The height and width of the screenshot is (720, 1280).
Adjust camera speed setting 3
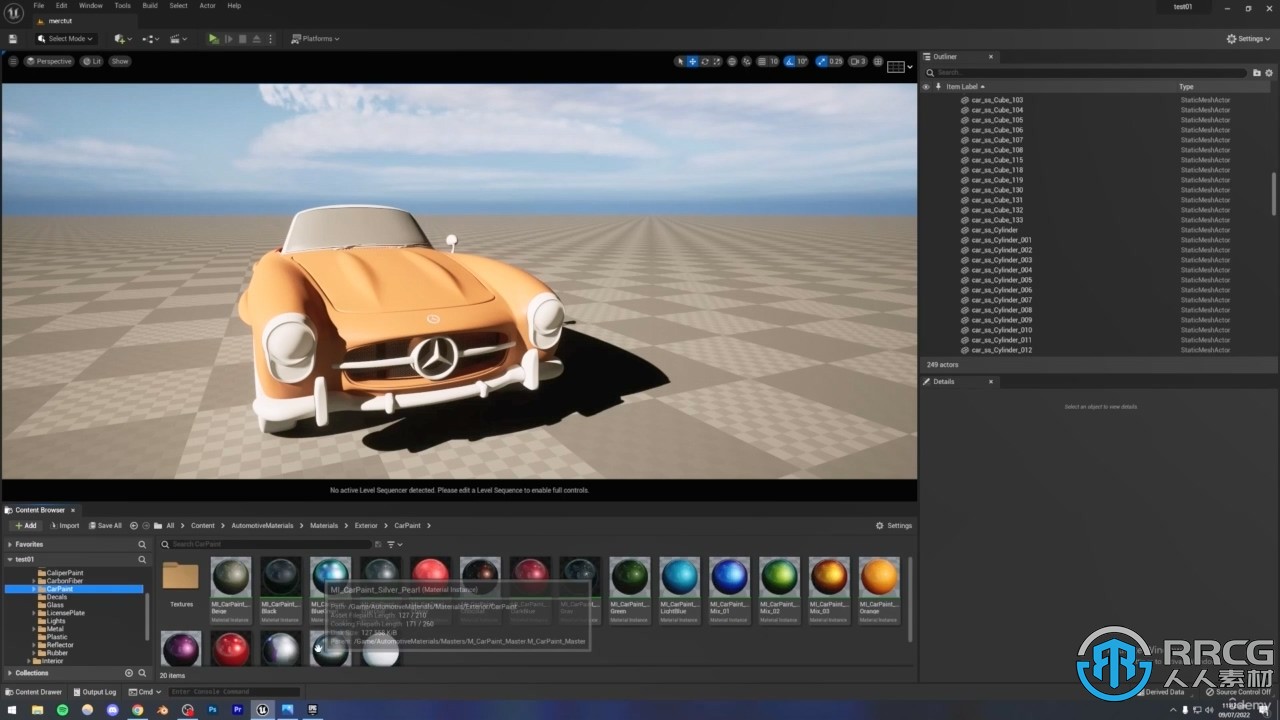pos(858,61)
